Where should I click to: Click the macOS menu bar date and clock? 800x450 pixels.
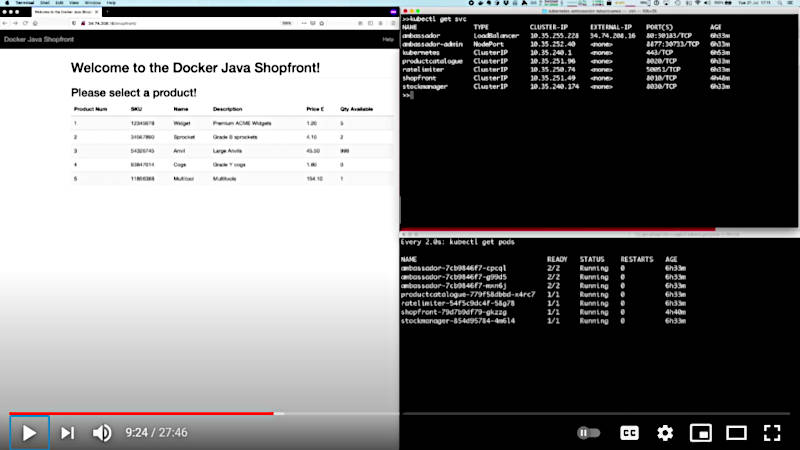[755, 3]
